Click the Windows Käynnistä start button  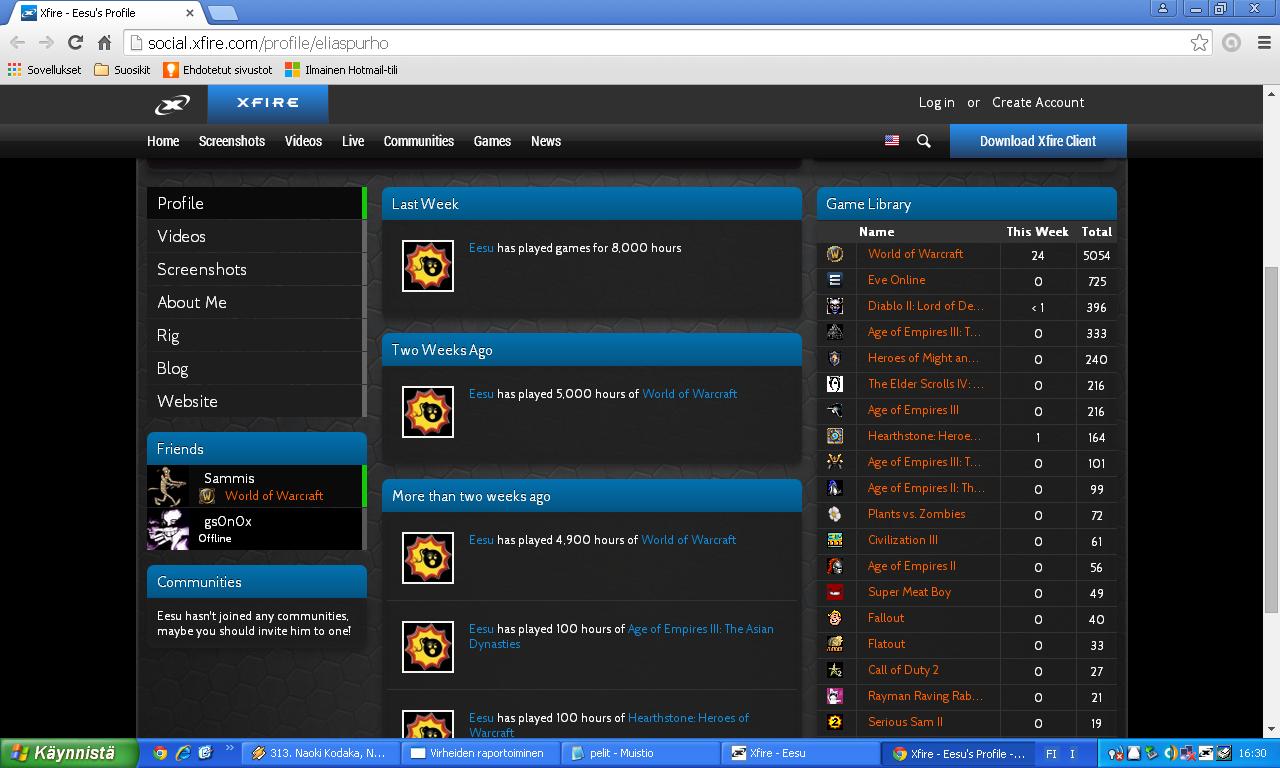(68, 753)
